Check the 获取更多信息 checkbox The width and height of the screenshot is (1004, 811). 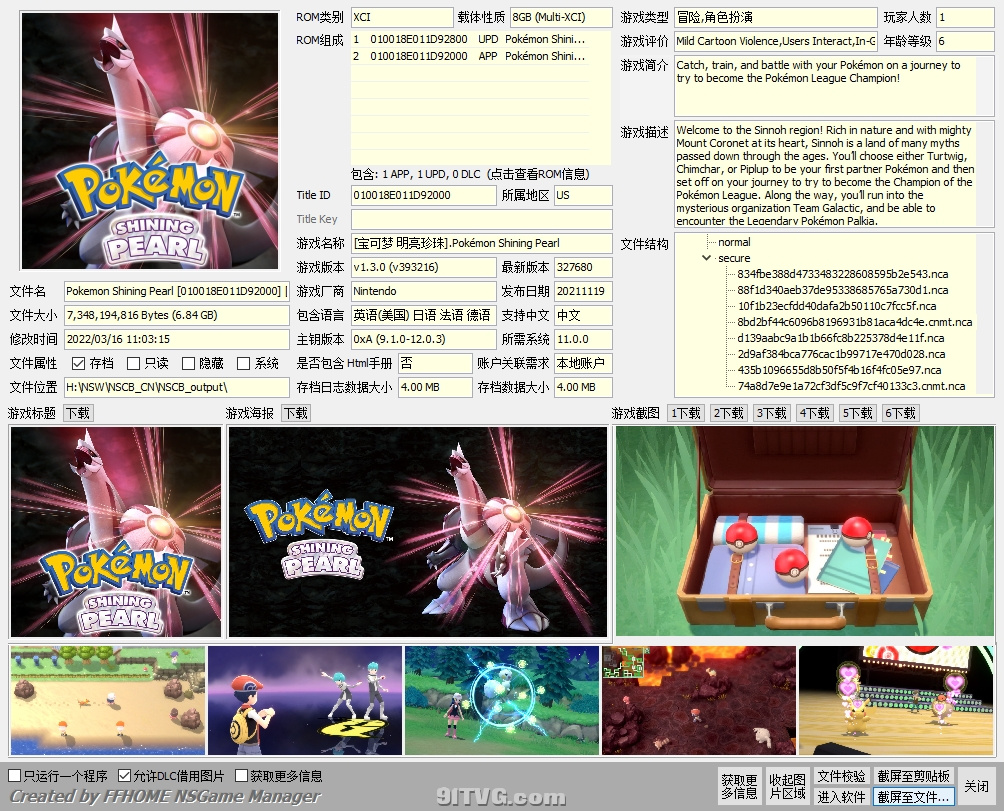(241, 776)
